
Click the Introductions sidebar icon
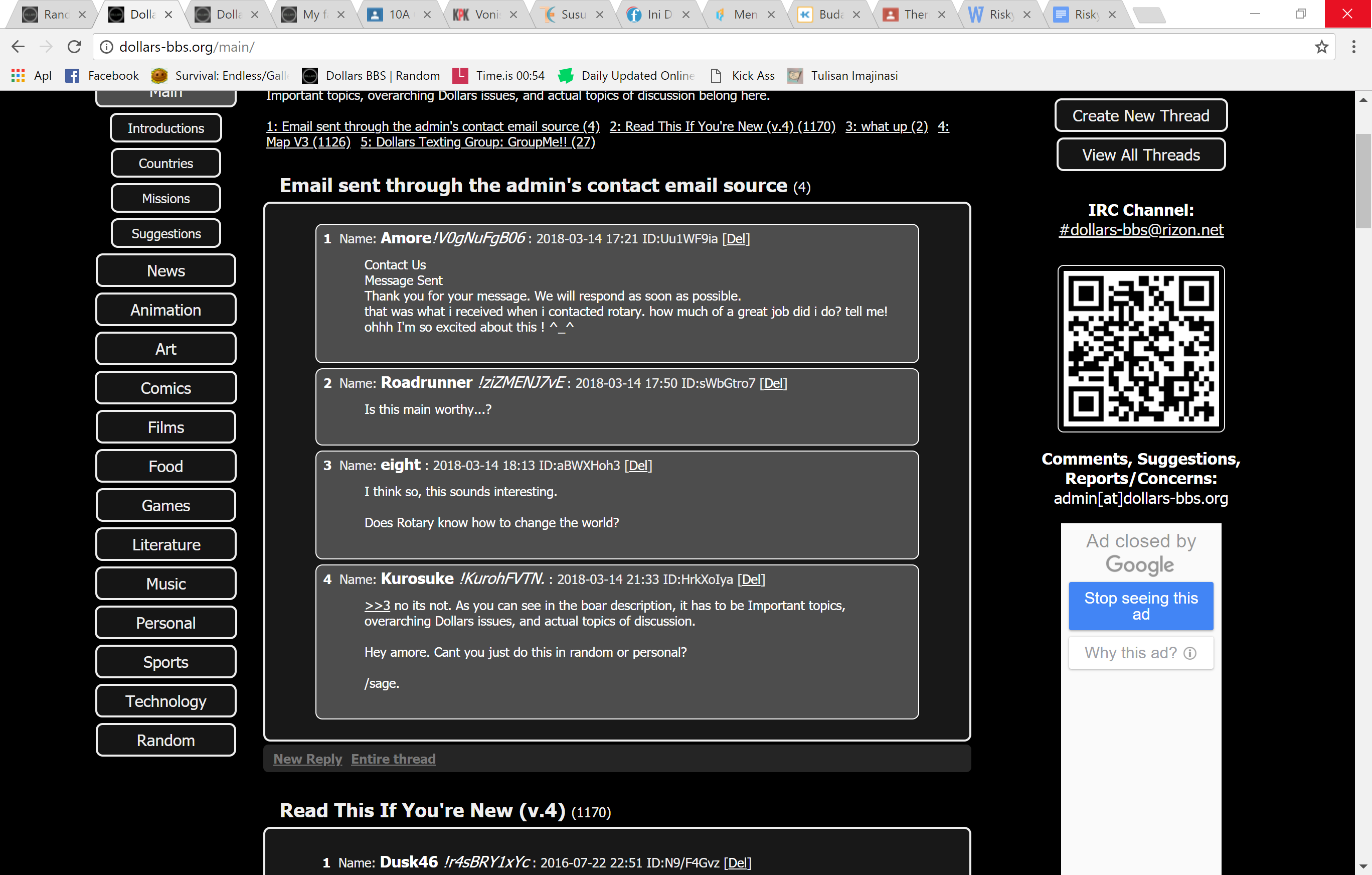tap(166, 128)
